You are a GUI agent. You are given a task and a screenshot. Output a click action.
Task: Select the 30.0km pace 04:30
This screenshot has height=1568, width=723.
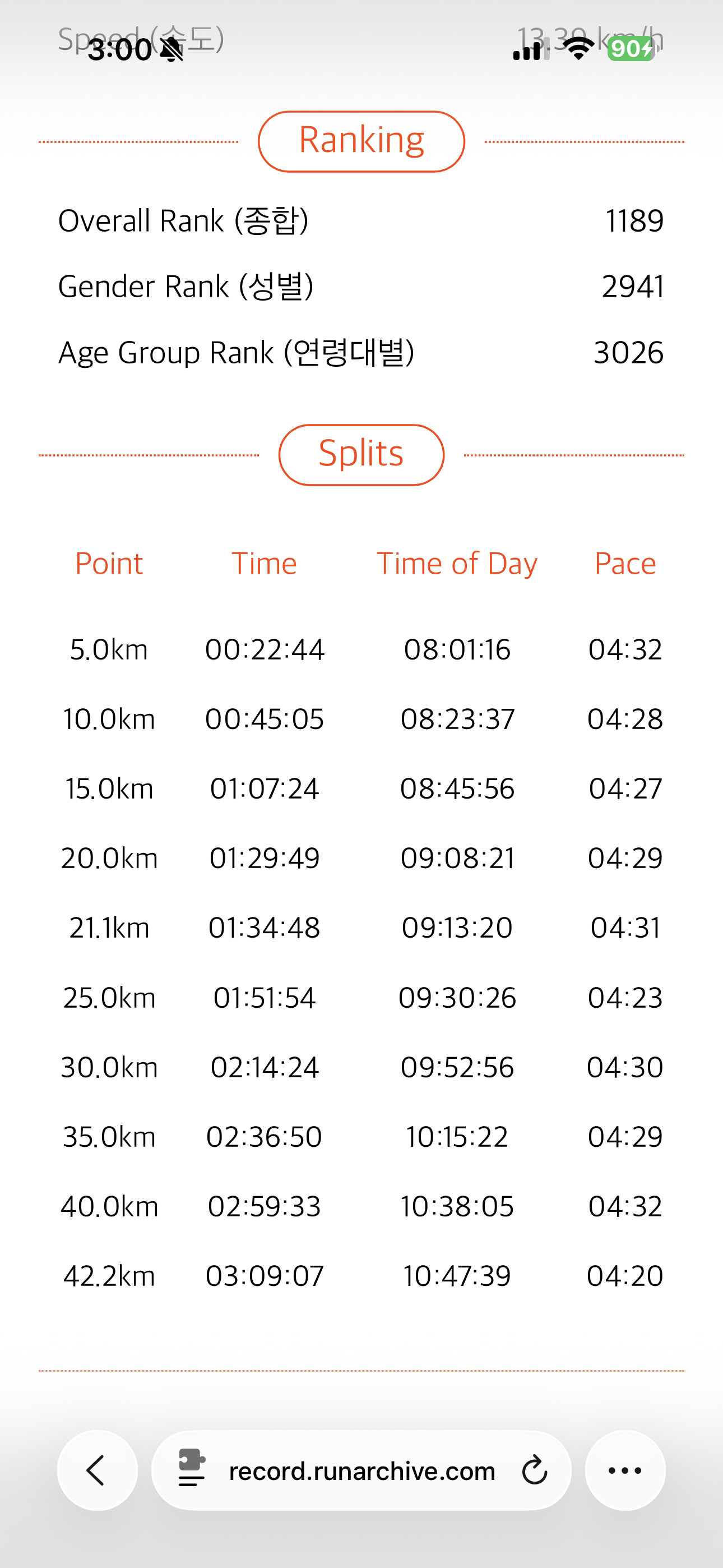click(x=625, y=1067)
